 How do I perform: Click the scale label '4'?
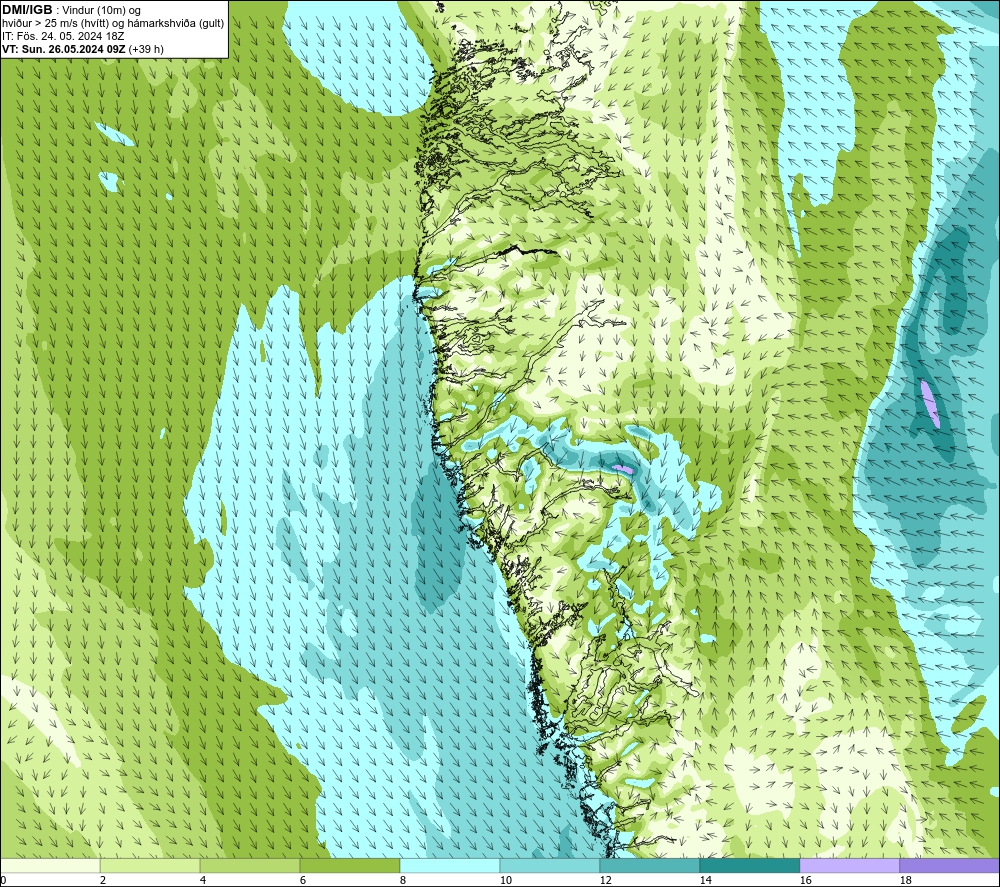coord(203,881)
